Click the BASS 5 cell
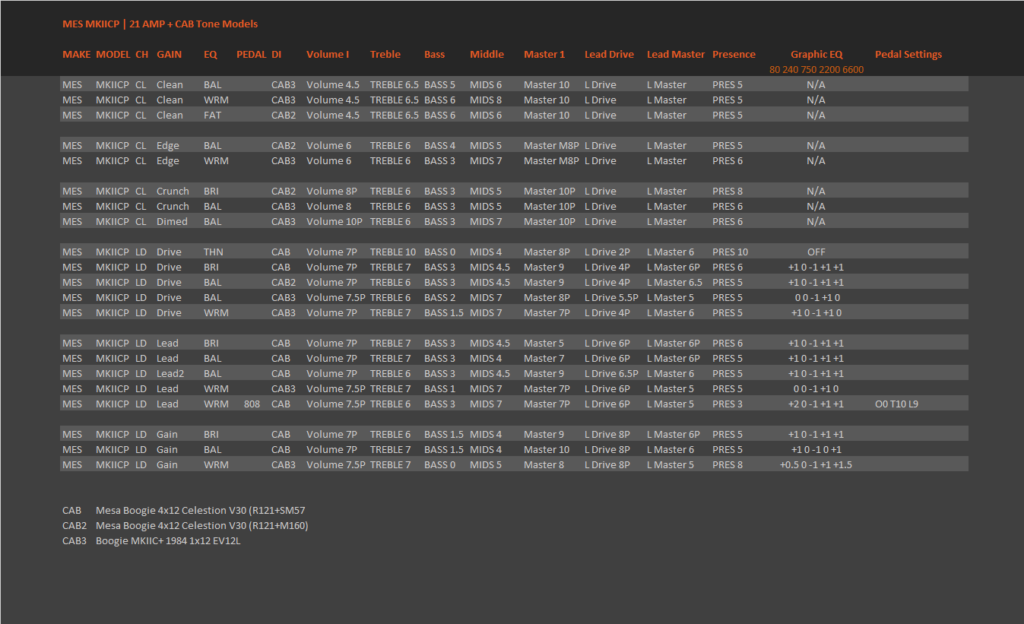Viewport: 1024px width, 624px height. coord(440,85)
